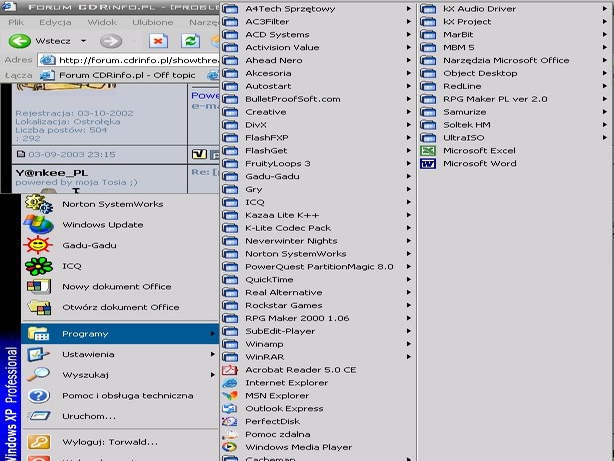Open the Gadu-Gadu sun icon in Start menu
The height and width of the screenshot is (461, 614).
pyautogui.click(x=38, y=245)
